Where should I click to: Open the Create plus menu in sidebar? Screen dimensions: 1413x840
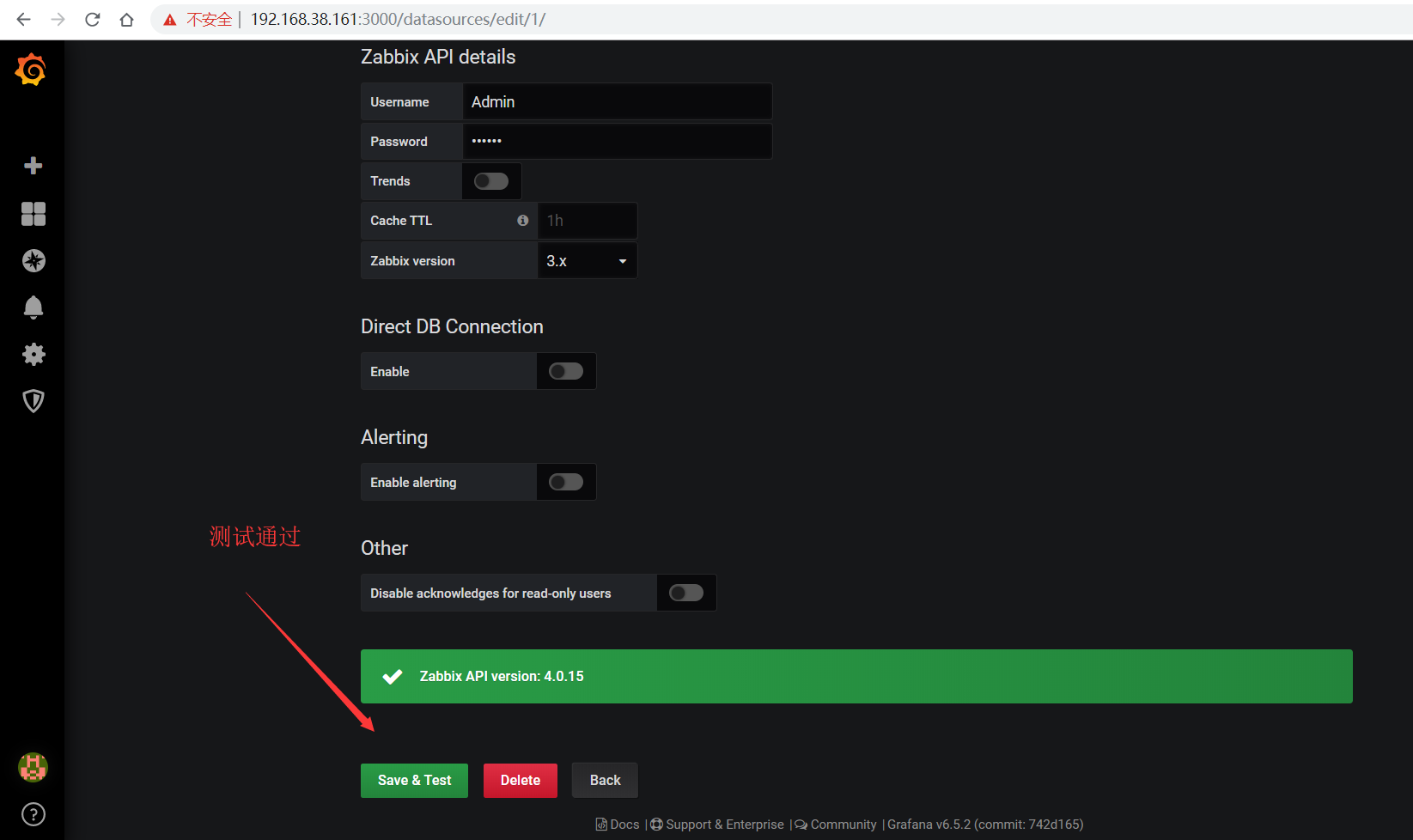pos(33,166)
